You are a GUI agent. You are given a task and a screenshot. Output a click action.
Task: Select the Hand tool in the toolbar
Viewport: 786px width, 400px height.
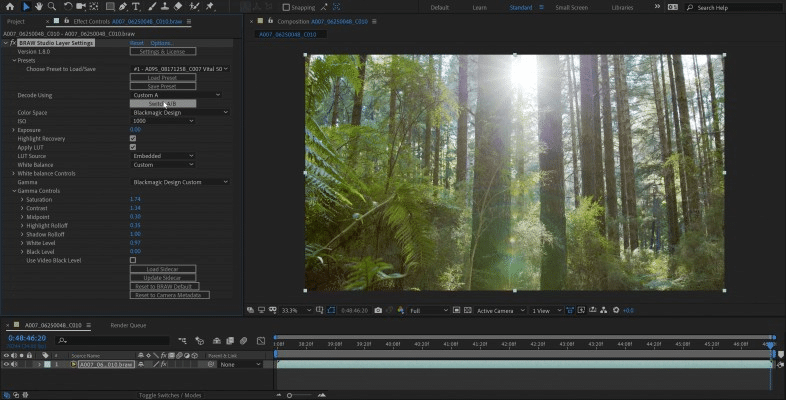[38, 7]
